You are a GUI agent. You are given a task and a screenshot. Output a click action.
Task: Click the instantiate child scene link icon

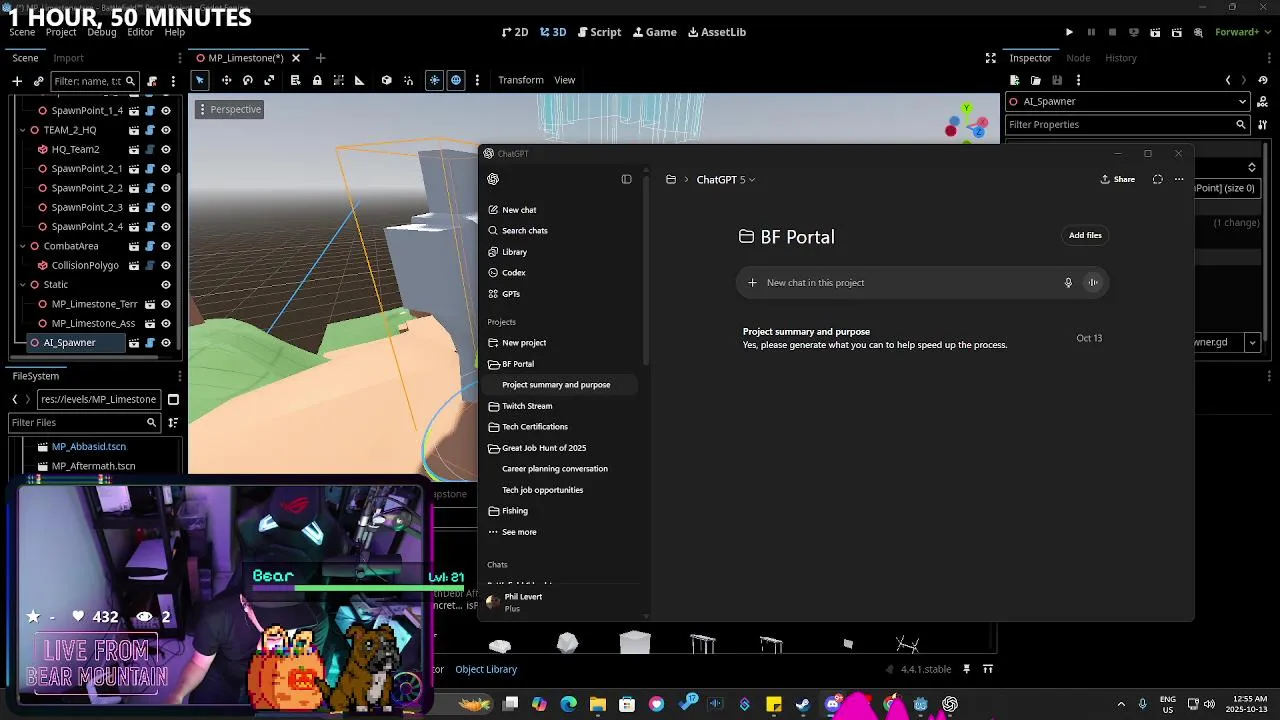[x=39, y=81]
